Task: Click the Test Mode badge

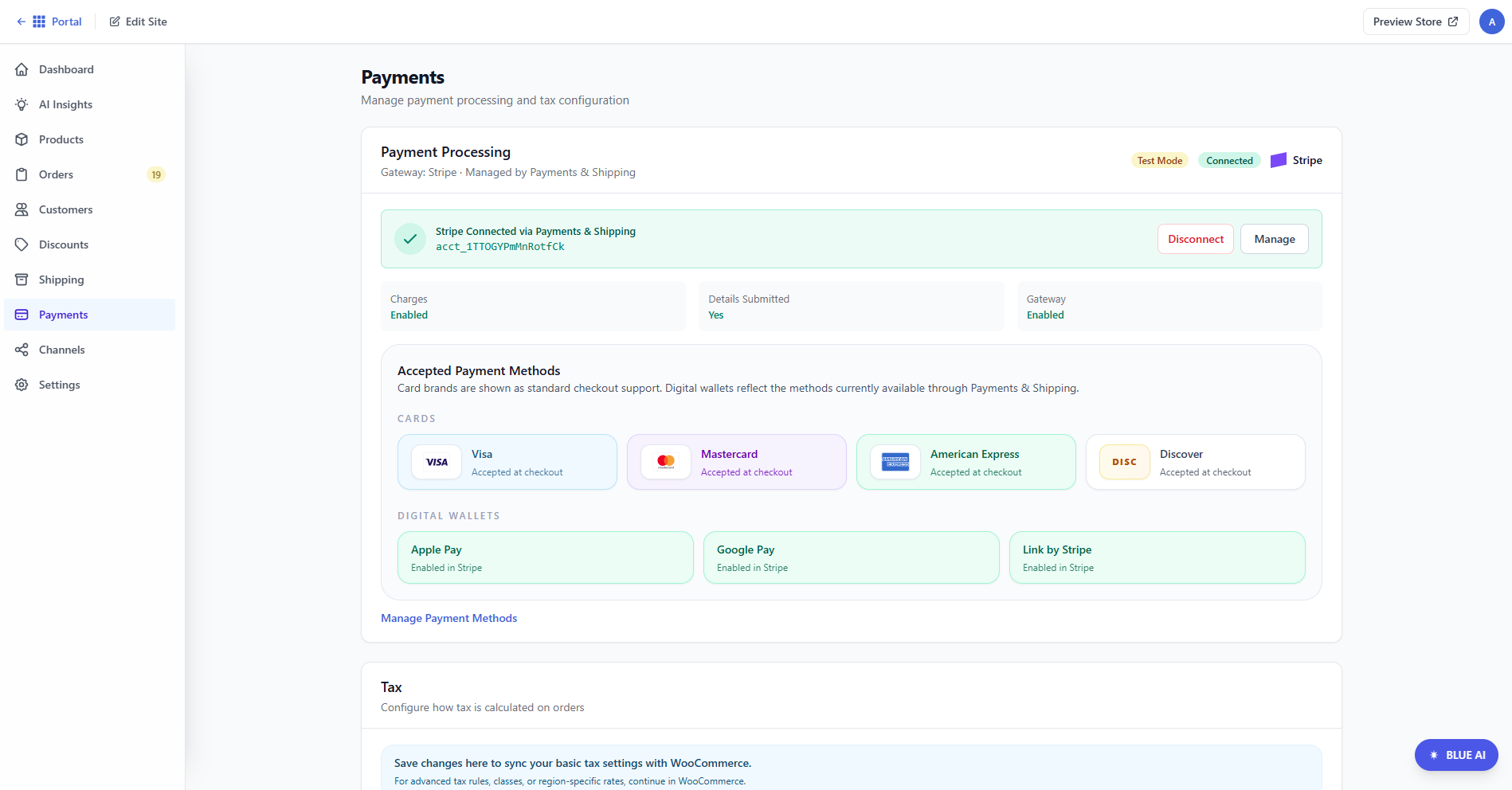Action: 1160,160
